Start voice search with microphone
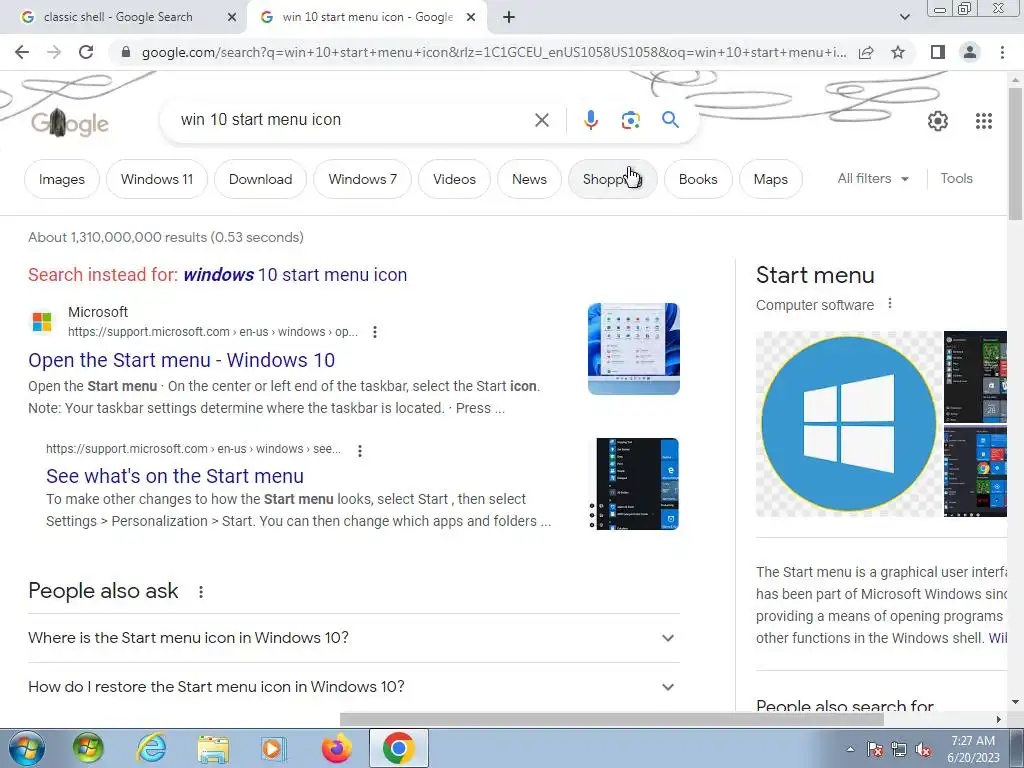This screenshot has width=1024, height=768. [x=590, y=120]
